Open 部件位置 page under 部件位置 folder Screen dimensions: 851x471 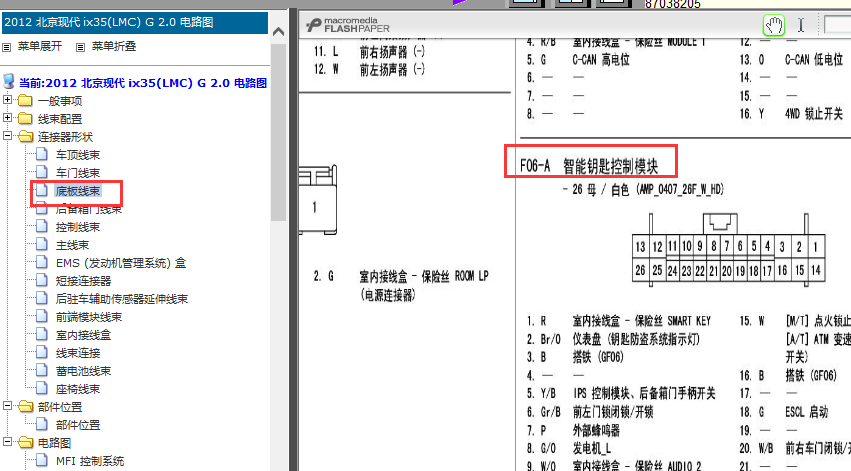tap(78, 425)
